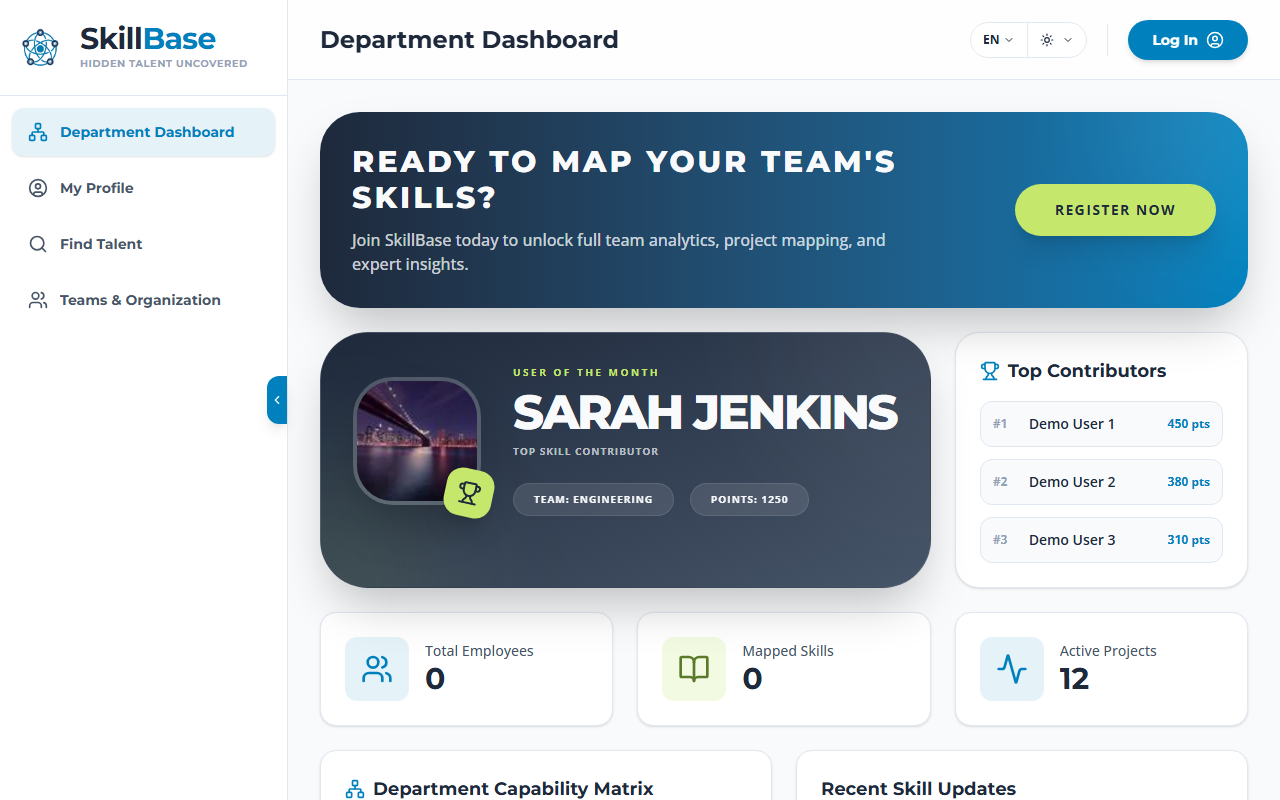Click the User of the Month label

point(586,372)
